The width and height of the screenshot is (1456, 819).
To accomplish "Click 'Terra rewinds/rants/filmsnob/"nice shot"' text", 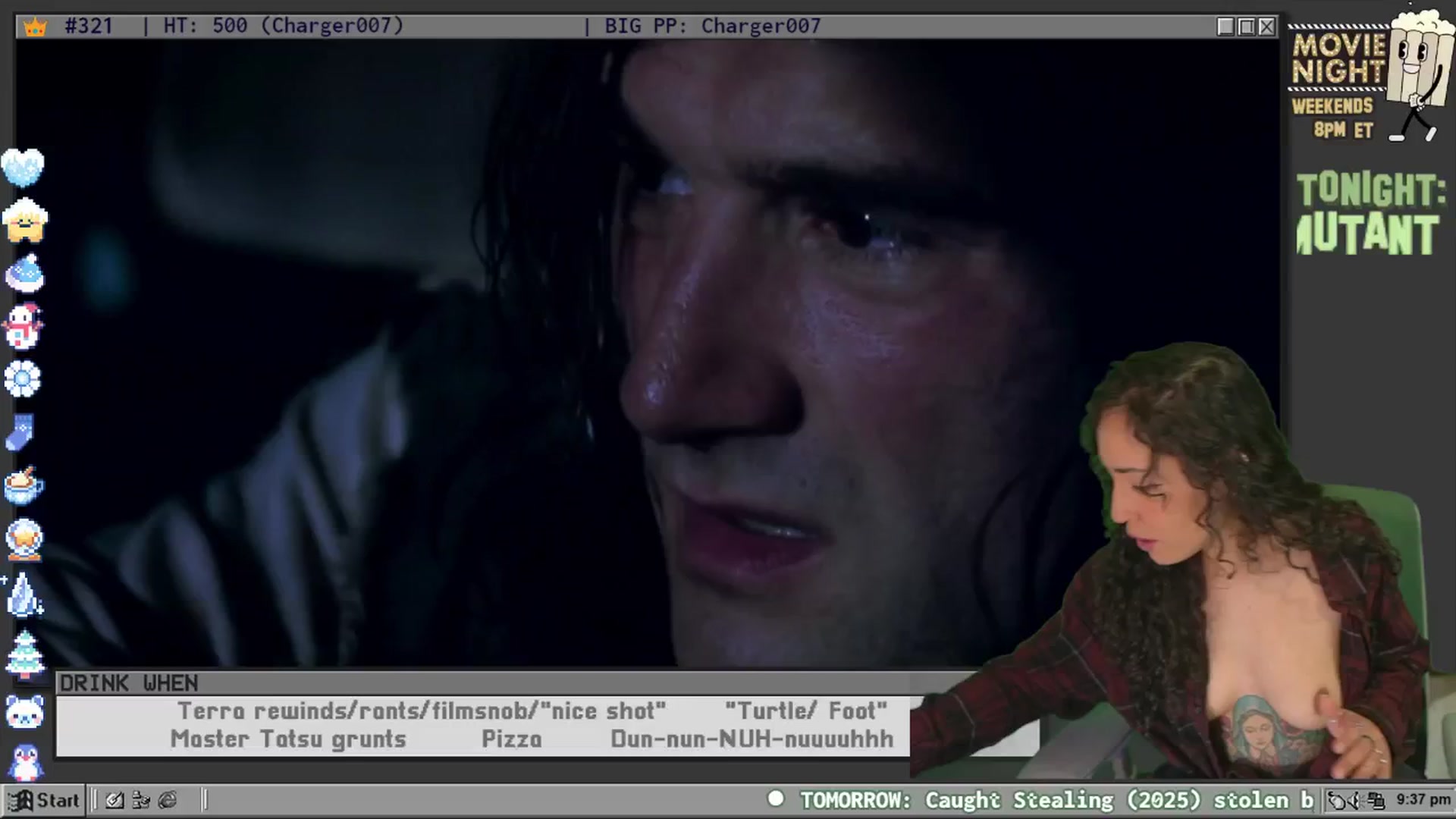I will tap(422, 711).
